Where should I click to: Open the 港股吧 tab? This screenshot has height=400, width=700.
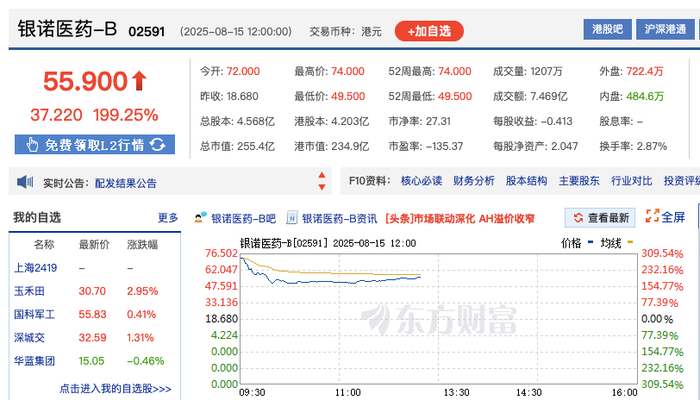tap(607, 29)
